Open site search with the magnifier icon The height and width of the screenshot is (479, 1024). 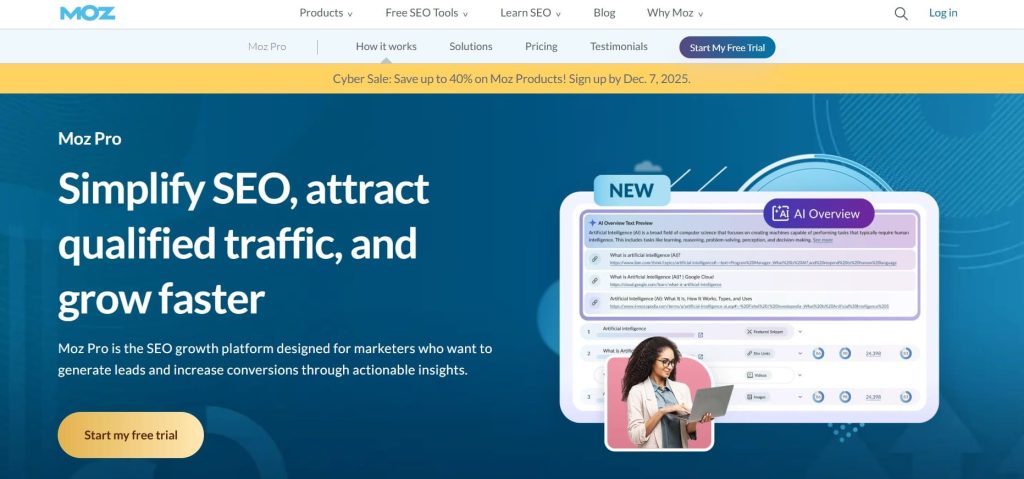[x=901, y=13]
